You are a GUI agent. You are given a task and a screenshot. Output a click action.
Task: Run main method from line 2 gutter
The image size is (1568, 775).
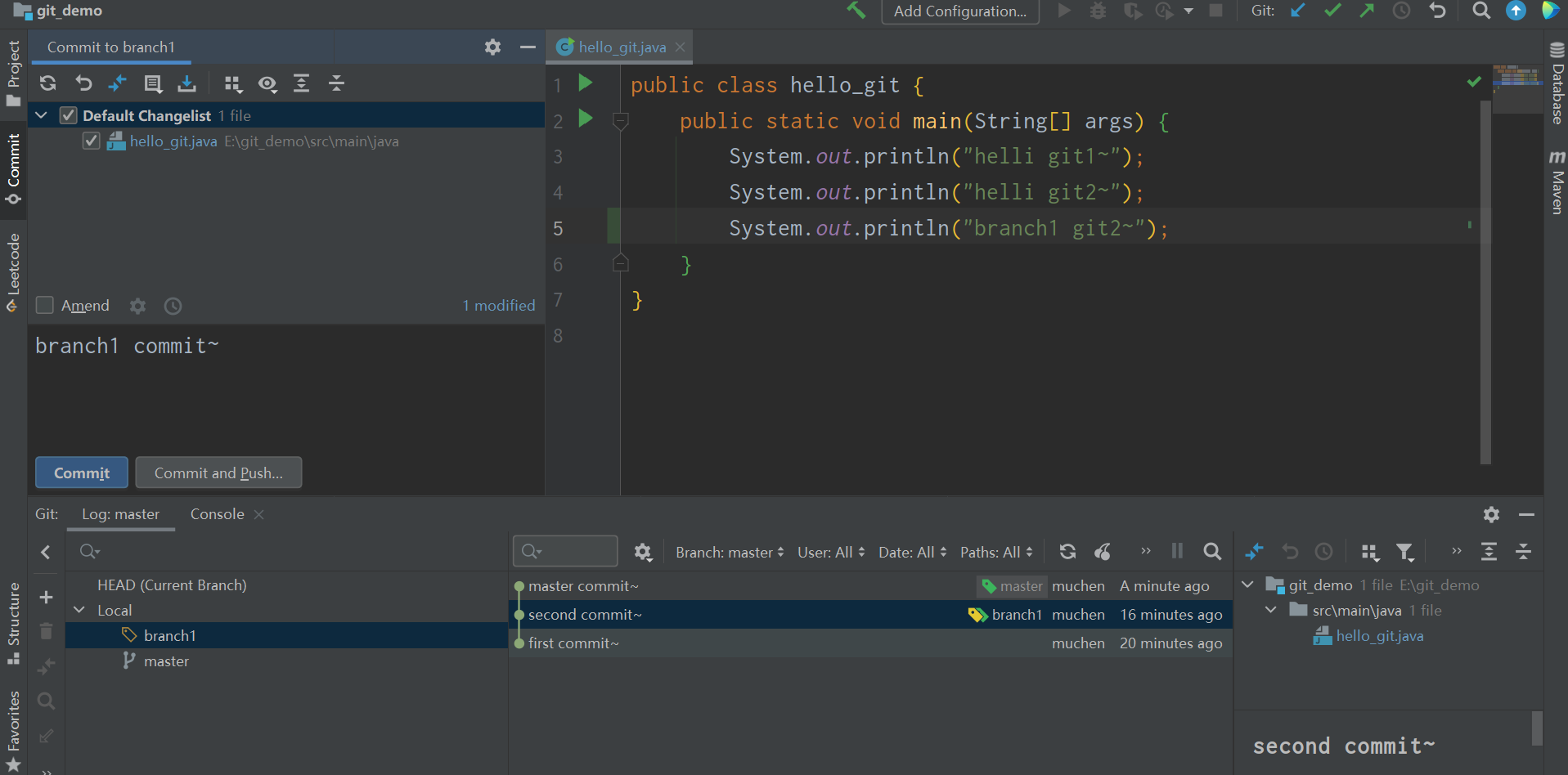tap(586, 119)
